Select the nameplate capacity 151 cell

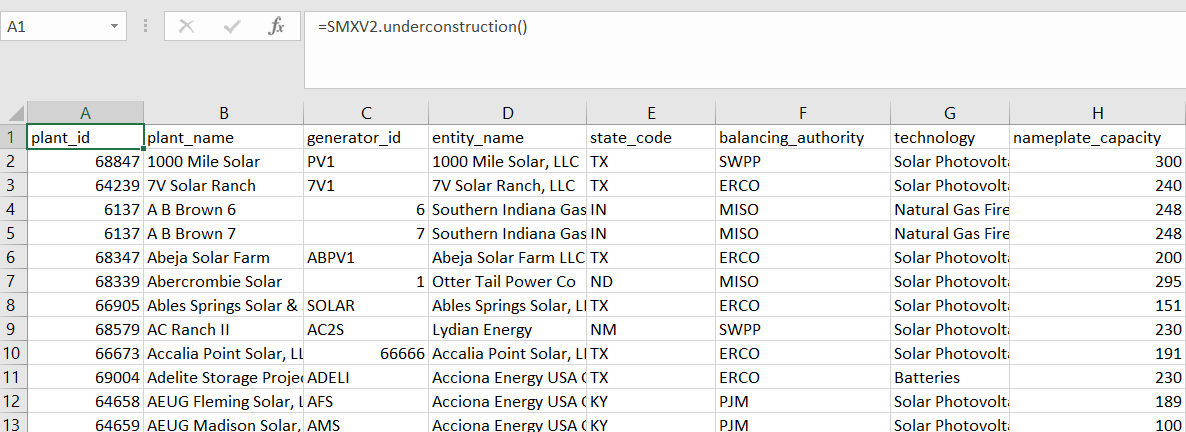(1098, 305)
